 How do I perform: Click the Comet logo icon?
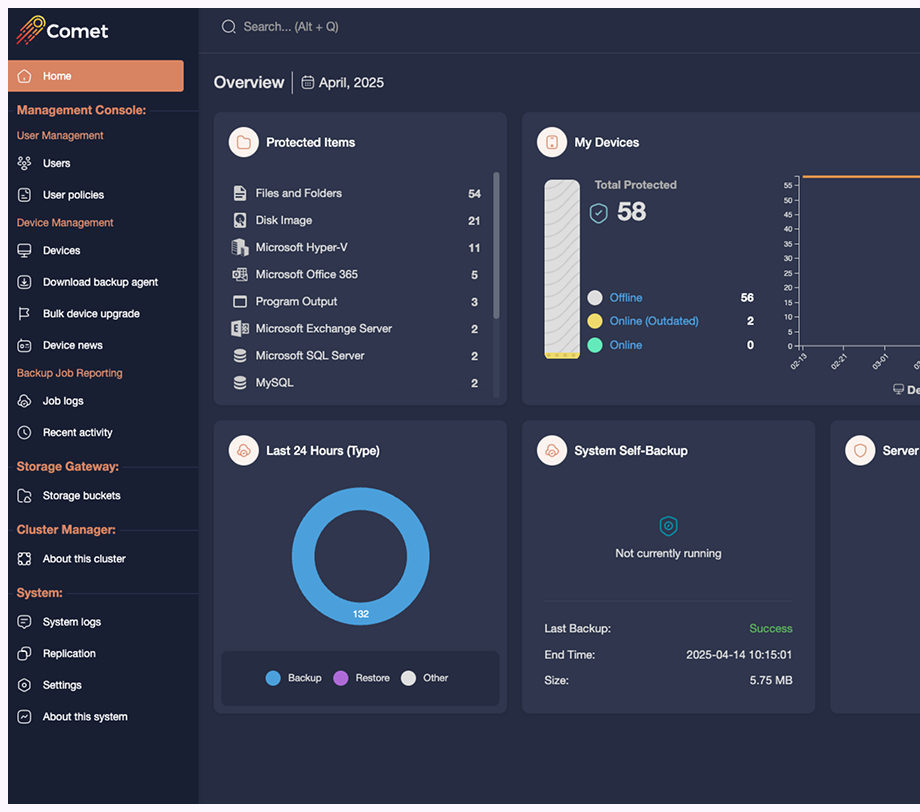point(31,30)
